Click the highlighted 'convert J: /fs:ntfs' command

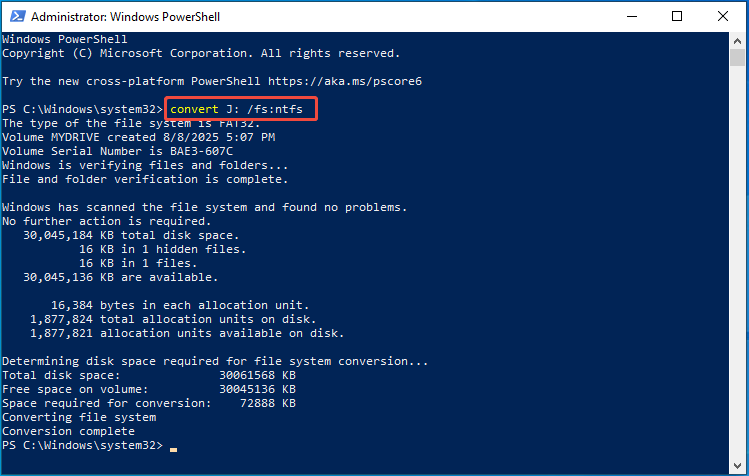pos(243,108)
